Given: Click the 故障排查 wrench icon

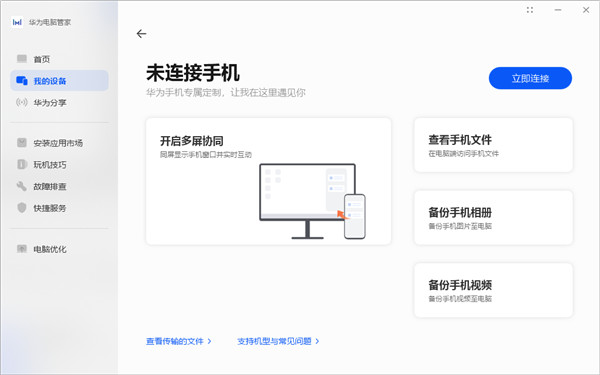Looking at the screenshot, I should click(x=22, y=186).
